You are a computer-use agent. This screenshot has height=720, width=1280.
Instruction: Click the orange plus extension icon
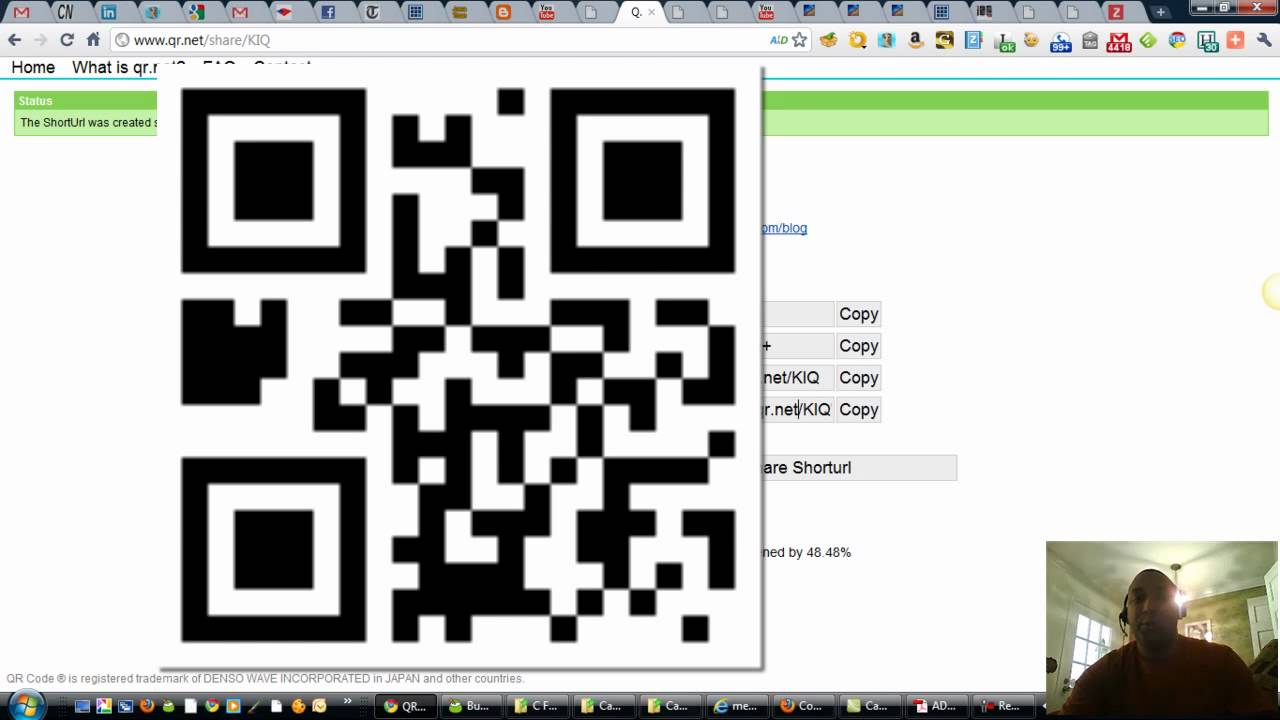coord(1235,40)
